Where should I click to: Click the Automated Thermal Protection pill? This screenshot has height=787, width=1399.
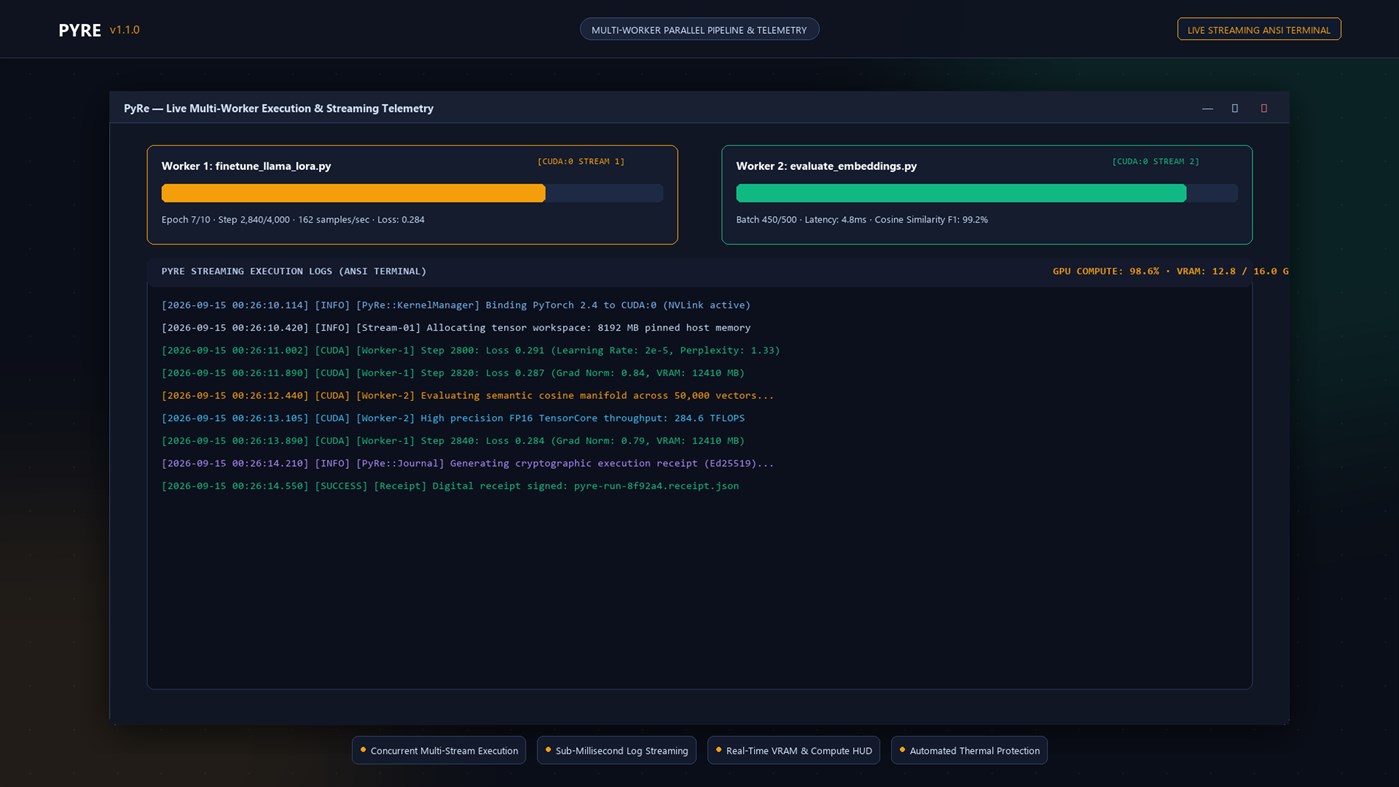(x=969, y=750)
